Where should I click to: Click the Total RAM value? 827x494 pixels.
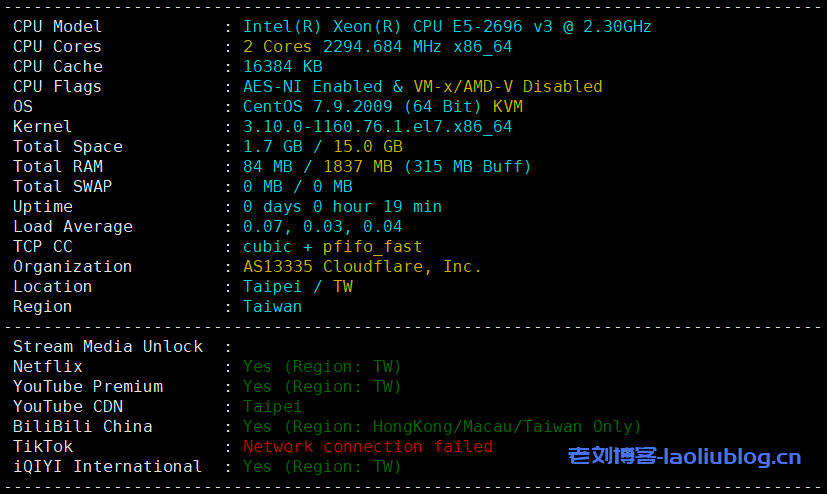[387, 167]
